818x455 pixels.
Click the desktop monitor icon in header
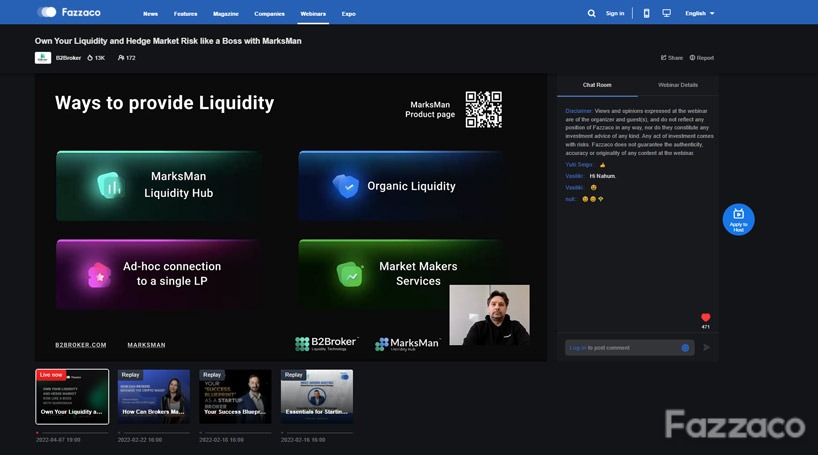click(666, 13)
